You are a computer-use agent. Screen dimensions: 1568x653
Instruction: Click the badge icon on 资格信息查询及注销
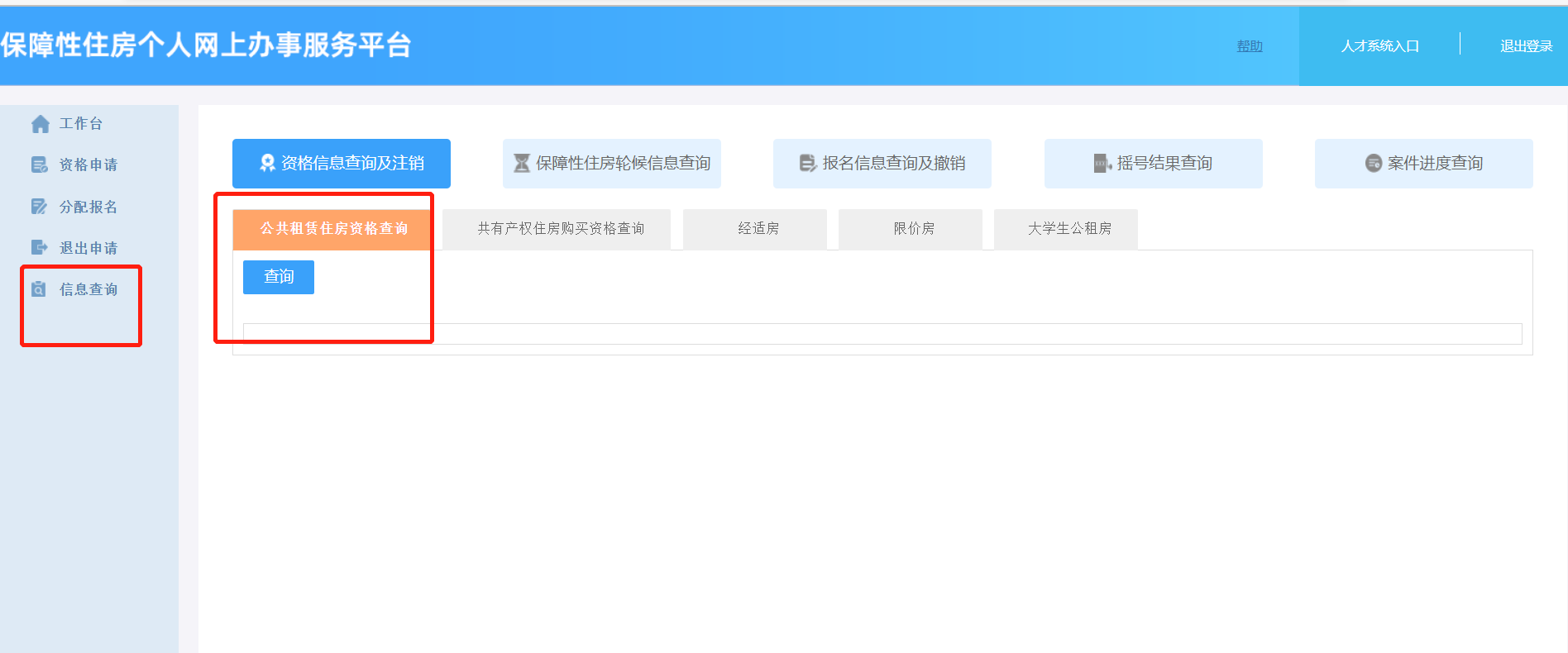(267, 164)
